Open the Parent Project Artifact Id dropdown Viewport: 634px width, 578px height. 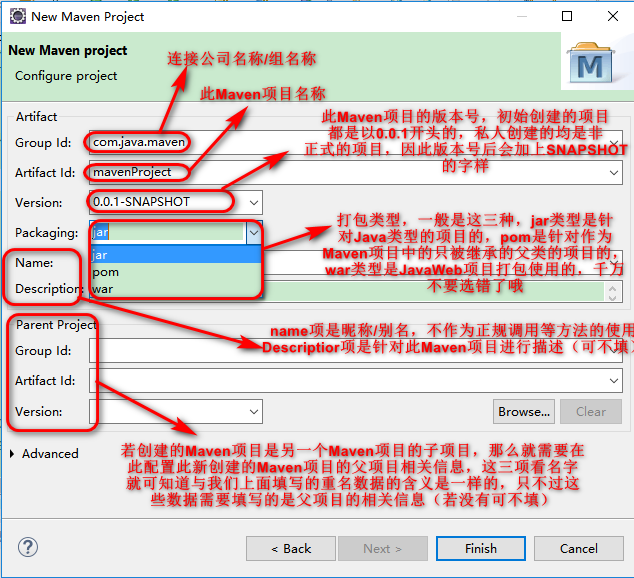614,380
